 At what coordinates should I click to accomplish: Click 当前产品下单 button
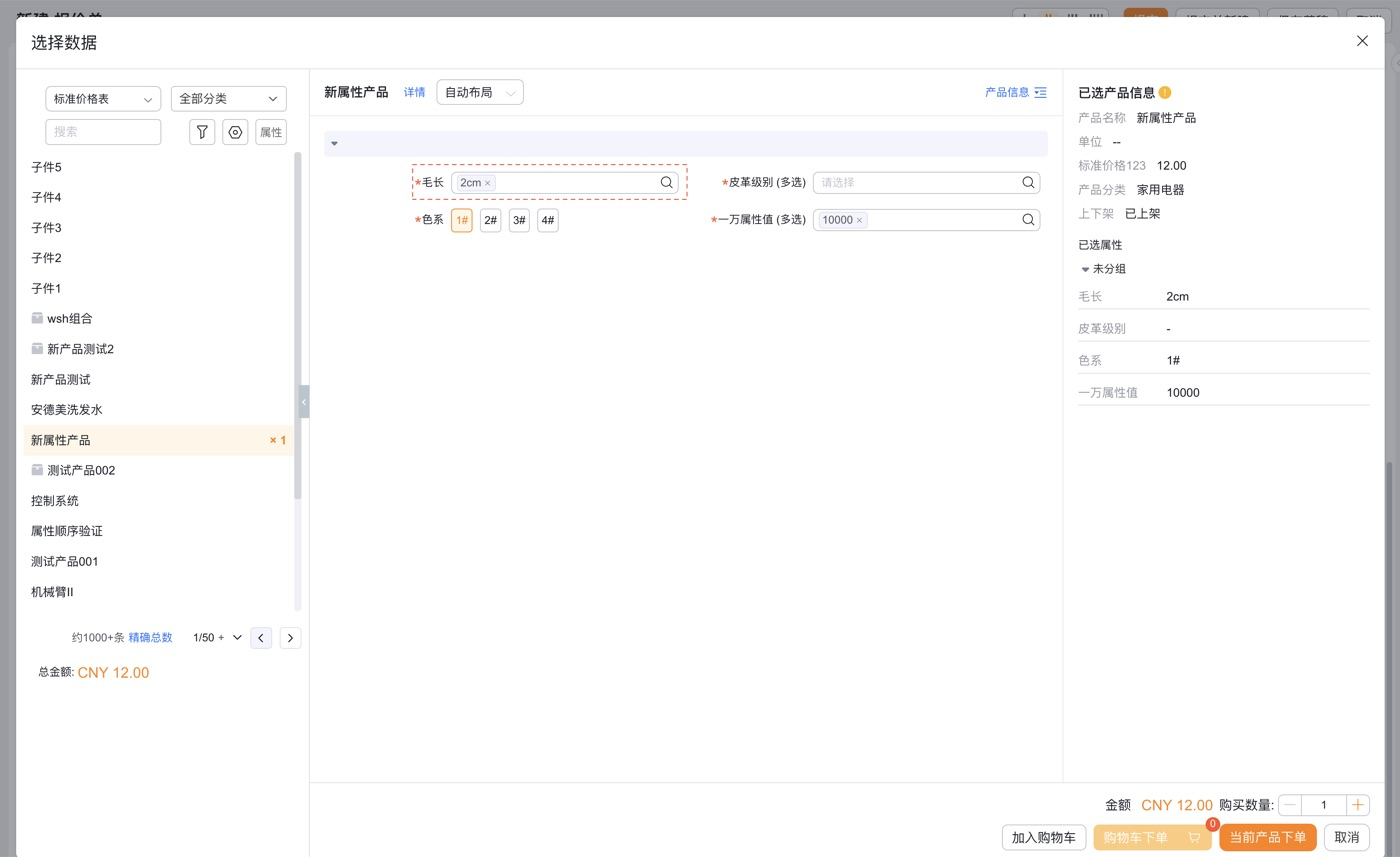coord(1268,838)
